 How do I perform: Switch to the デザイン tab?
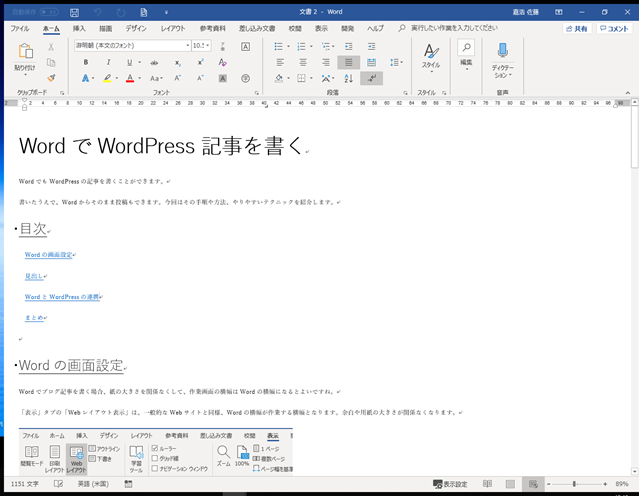click(136, 29)
